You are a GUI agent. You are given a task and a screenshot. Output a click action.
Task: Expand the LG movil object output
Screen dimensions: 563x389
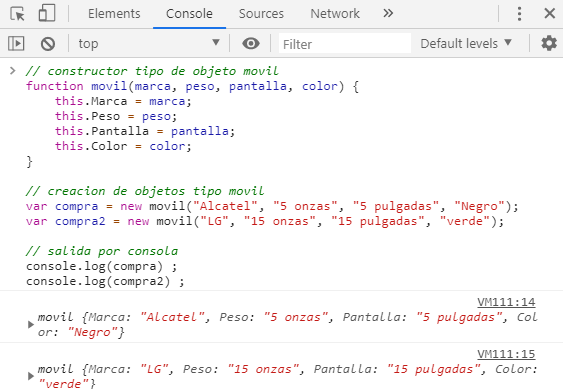(x=31, y=376)
